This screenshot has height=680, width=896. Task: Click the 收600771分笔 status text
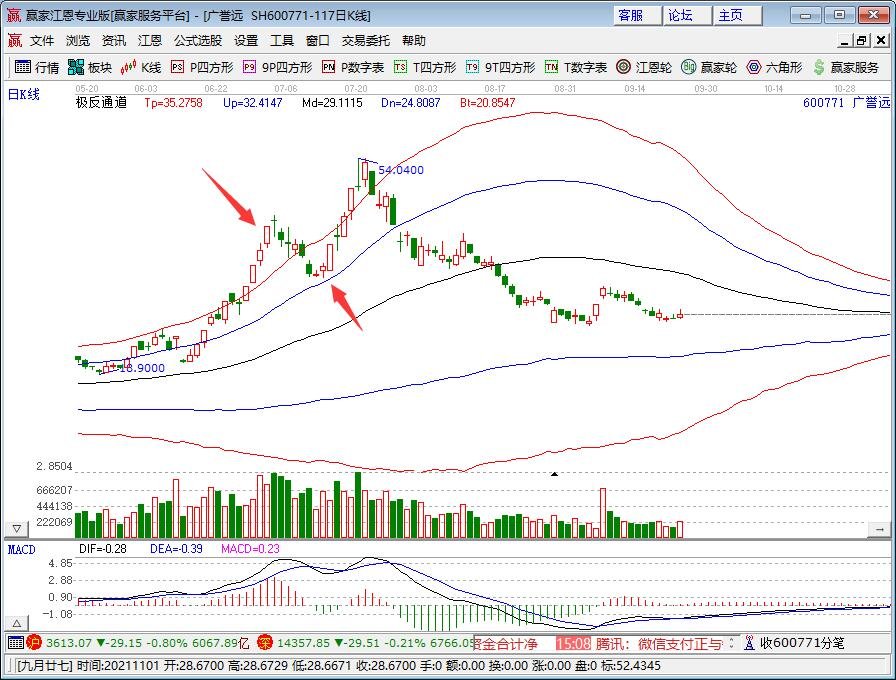pyautogui.click(x=802, y=643)
